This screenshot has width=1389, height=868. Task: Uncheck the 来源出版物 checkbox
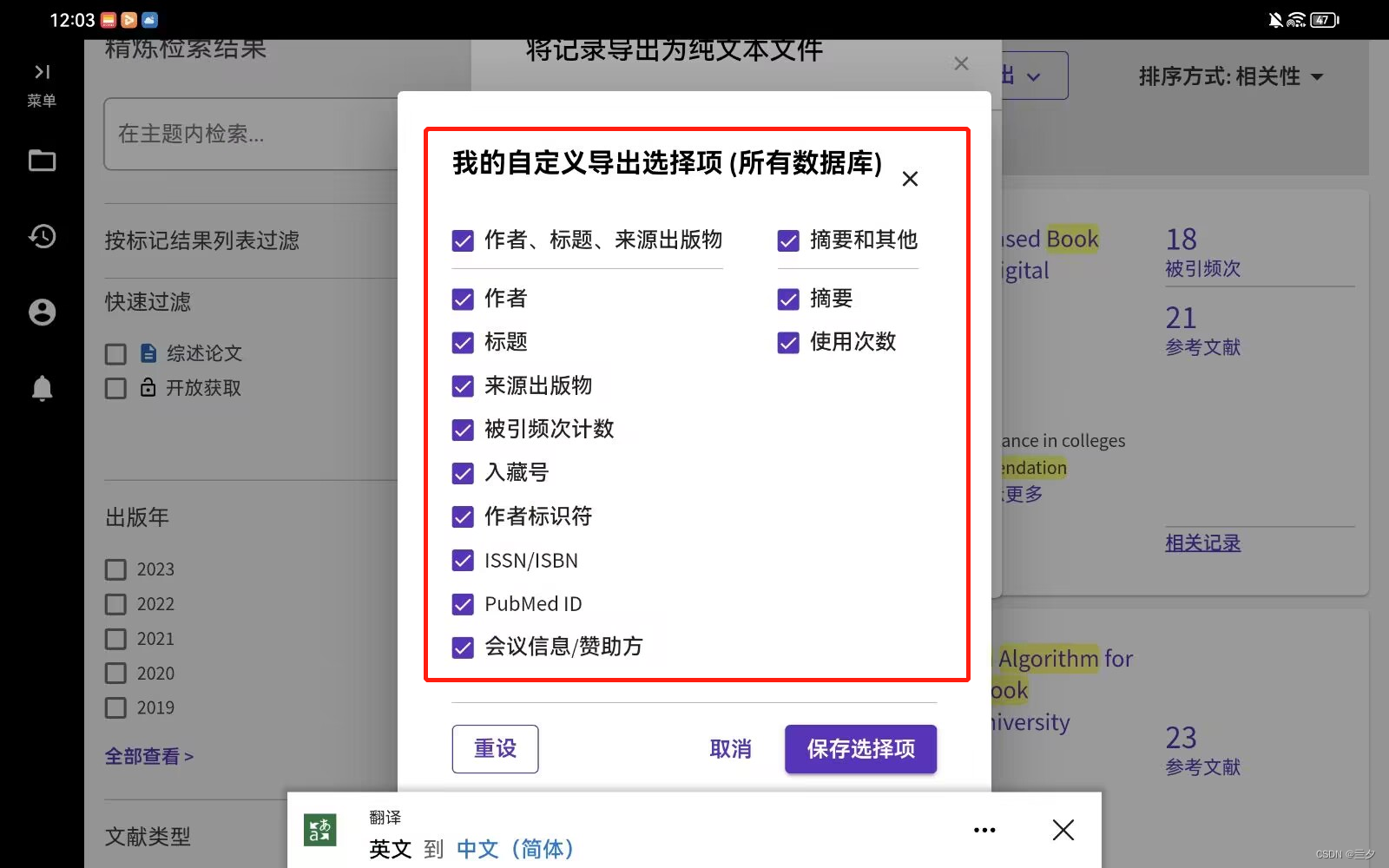click(463, 386)
